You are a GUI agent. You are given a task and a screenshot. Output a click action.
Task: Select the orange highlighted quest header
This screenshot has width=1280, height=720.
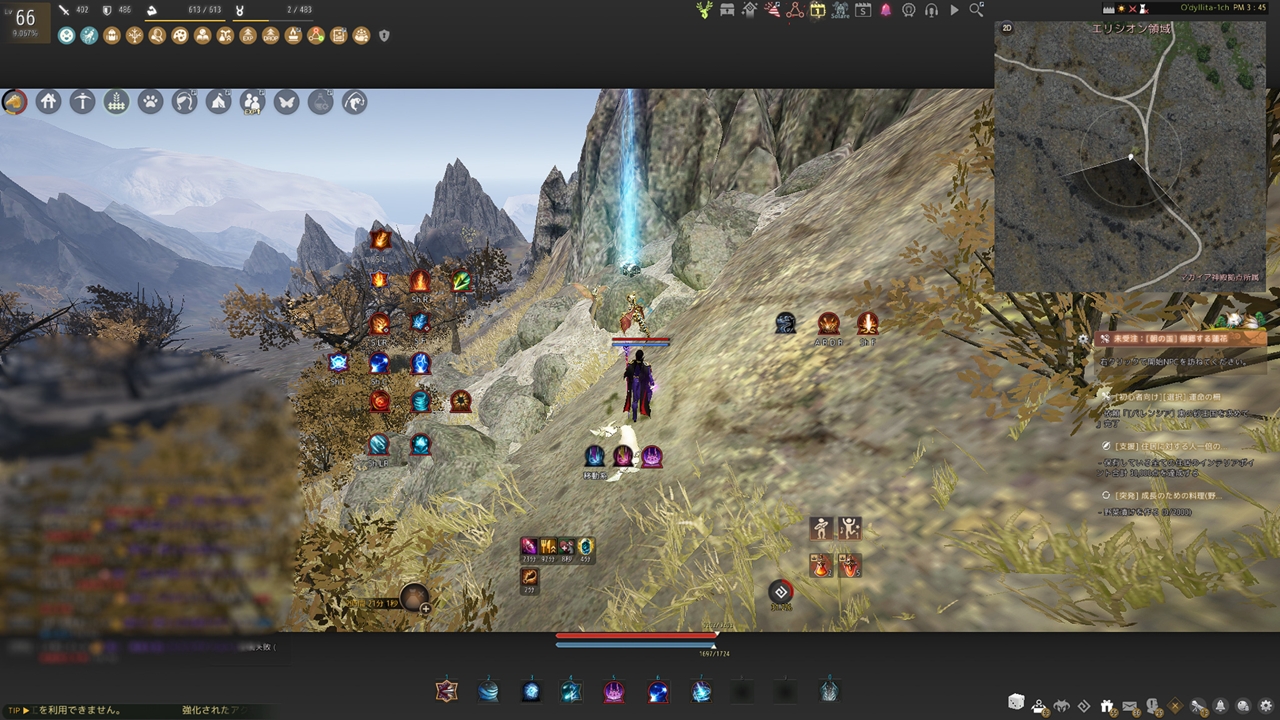pyautogui.click(x=1180, y=339)
